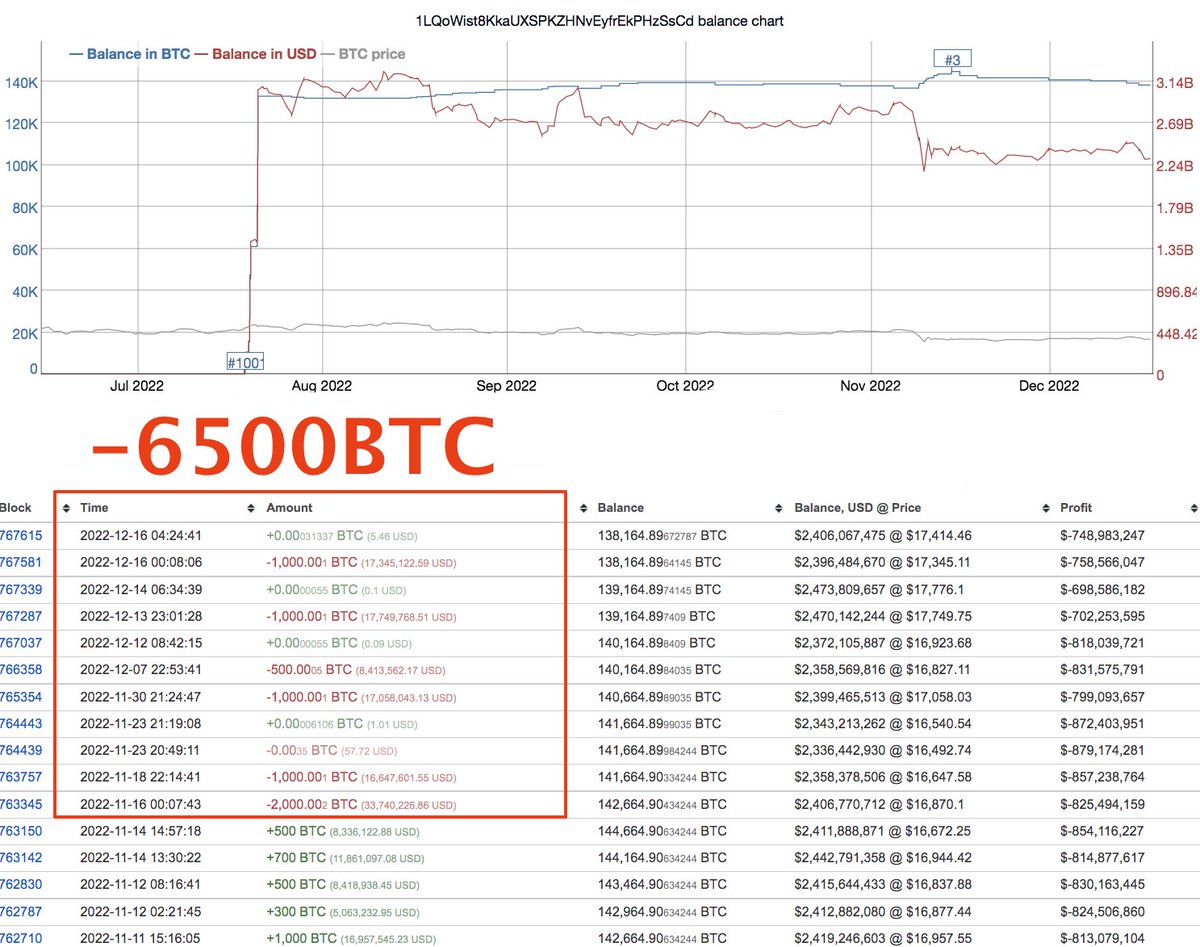Click the Amount column header

289,508
